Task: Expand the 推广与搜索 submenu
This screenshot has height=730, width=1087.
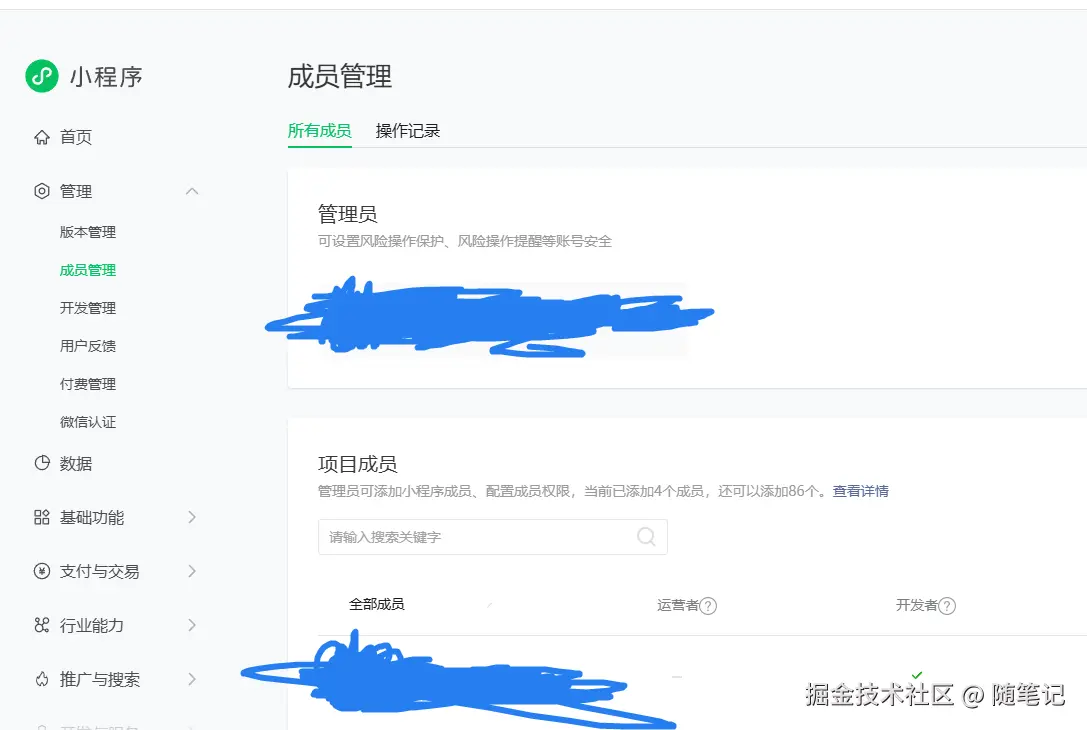Action: (x=191, y=679)
